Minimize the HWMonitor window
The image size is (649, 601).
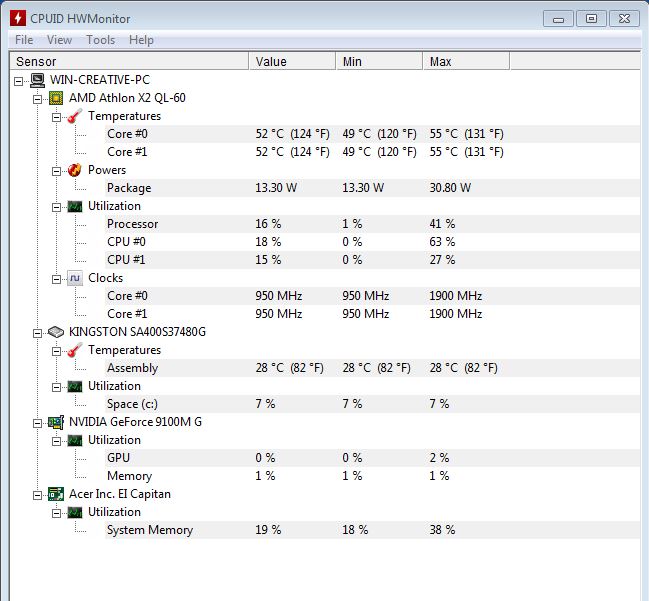[558, 19]
